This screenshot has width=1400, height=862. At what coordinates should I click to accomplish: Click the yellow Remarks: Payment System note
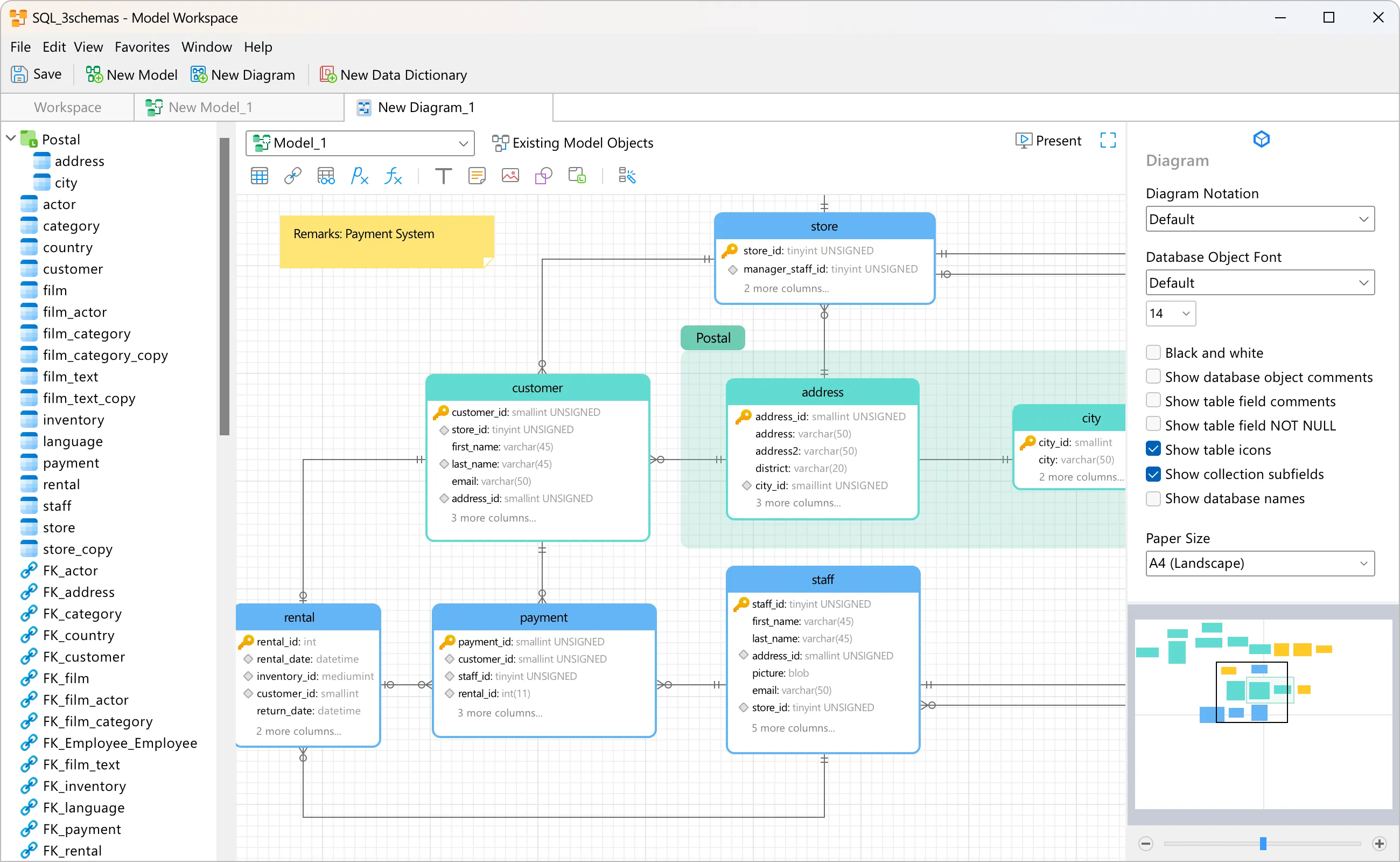coord(386,241)
